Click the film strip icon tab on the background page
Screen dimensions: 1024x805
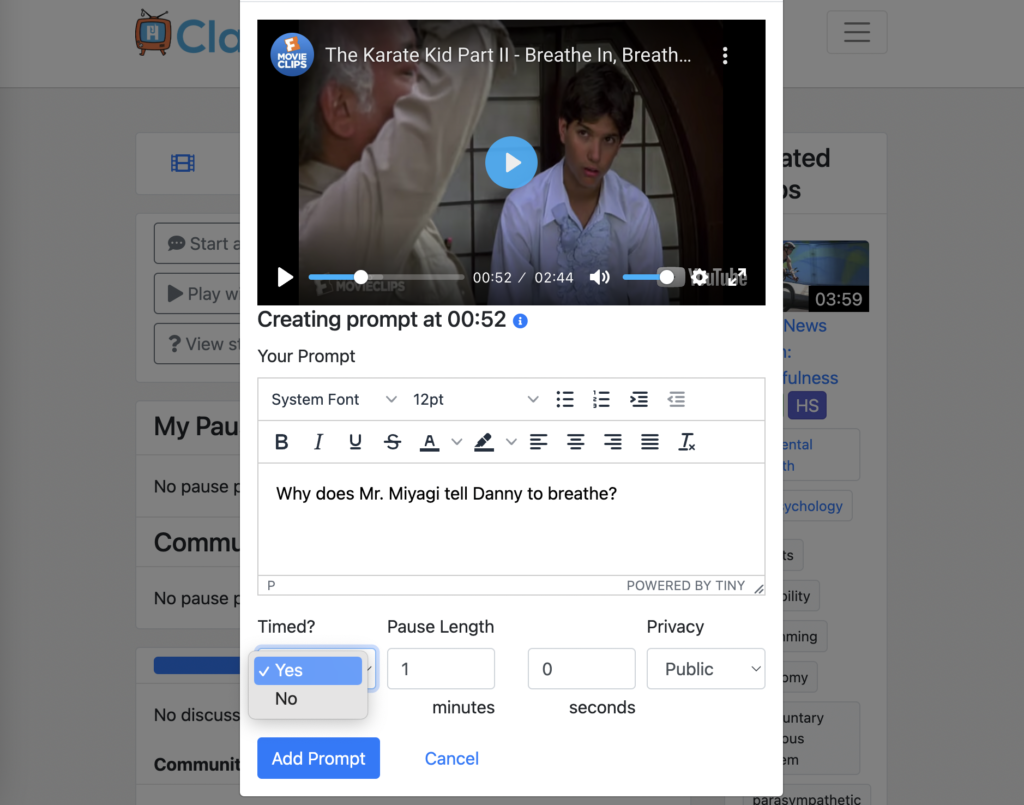pyautogui.click(x=183, y=163)
